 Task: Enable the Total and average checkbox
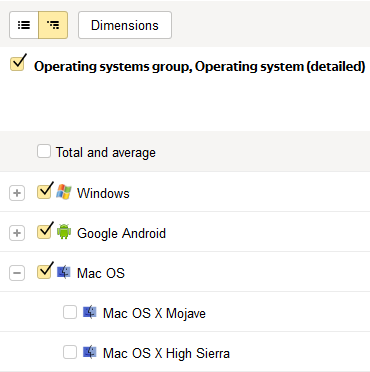point(44,151)
